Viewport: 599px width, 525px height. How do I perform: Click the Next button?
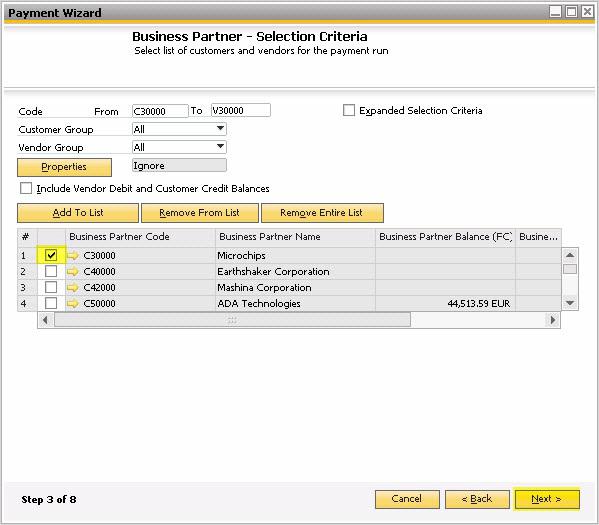547,499
